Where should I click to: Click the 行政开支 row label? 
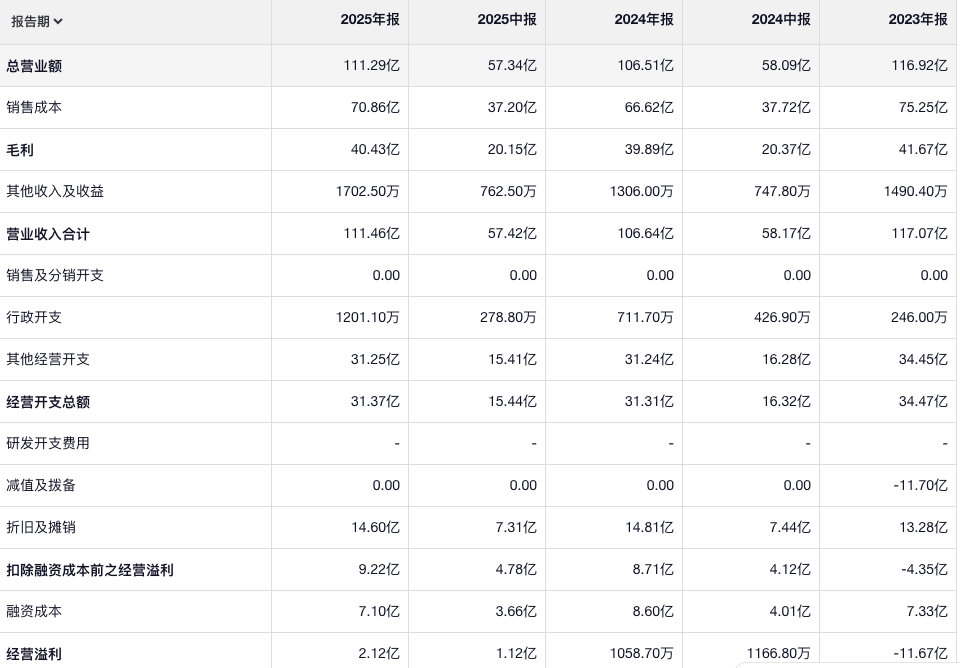pos(34,317)
